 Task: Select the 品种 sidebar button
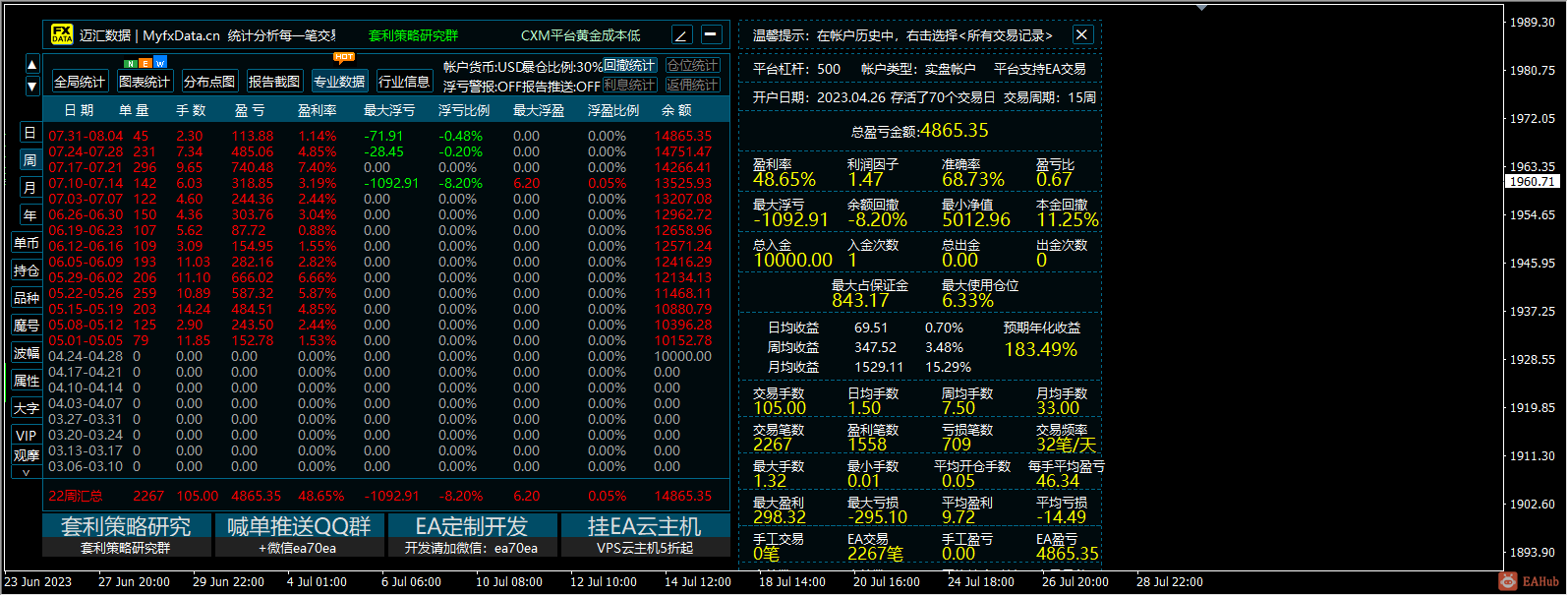(27, 298)
